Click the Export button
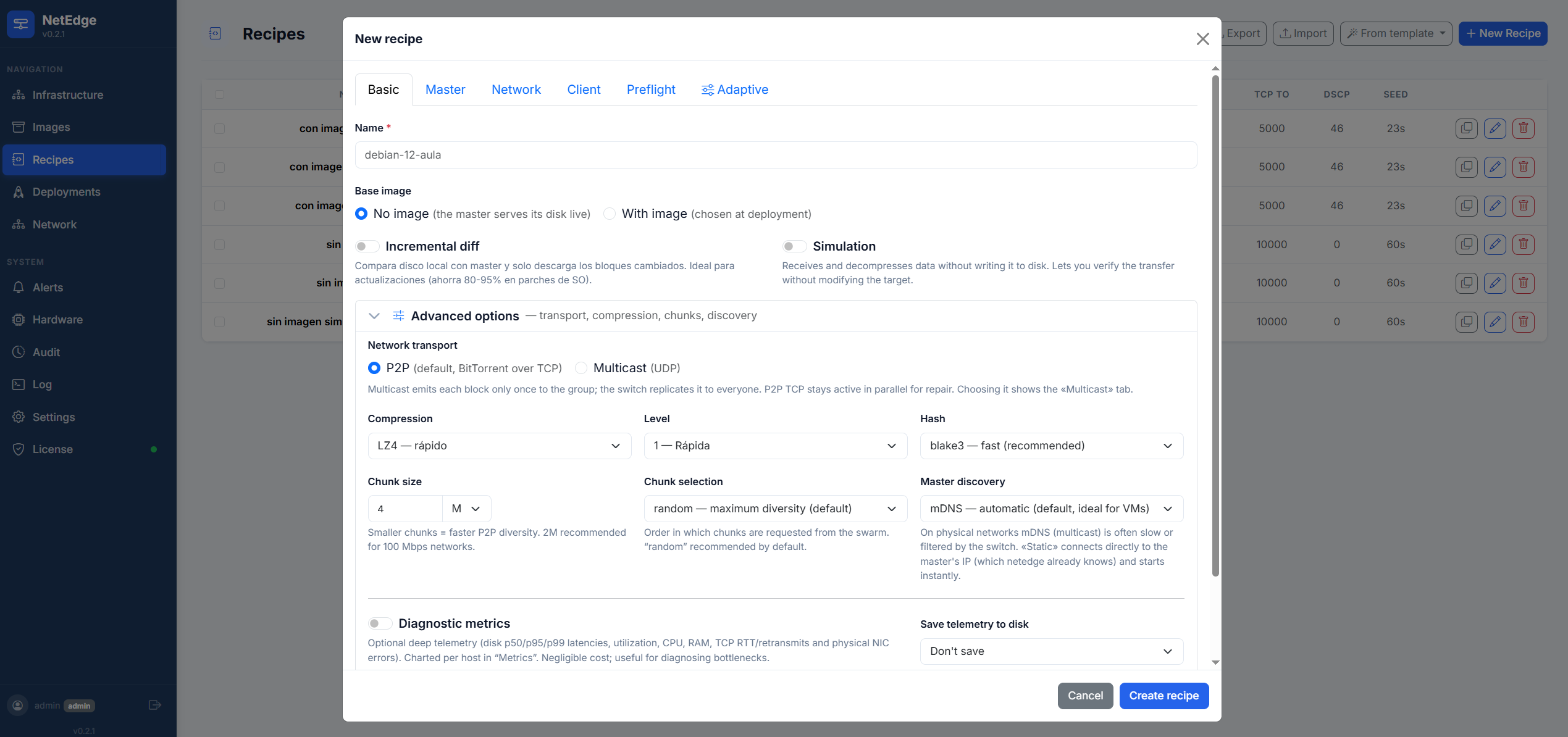This screenshot has height=737, width=1568. pos(1243,33)
